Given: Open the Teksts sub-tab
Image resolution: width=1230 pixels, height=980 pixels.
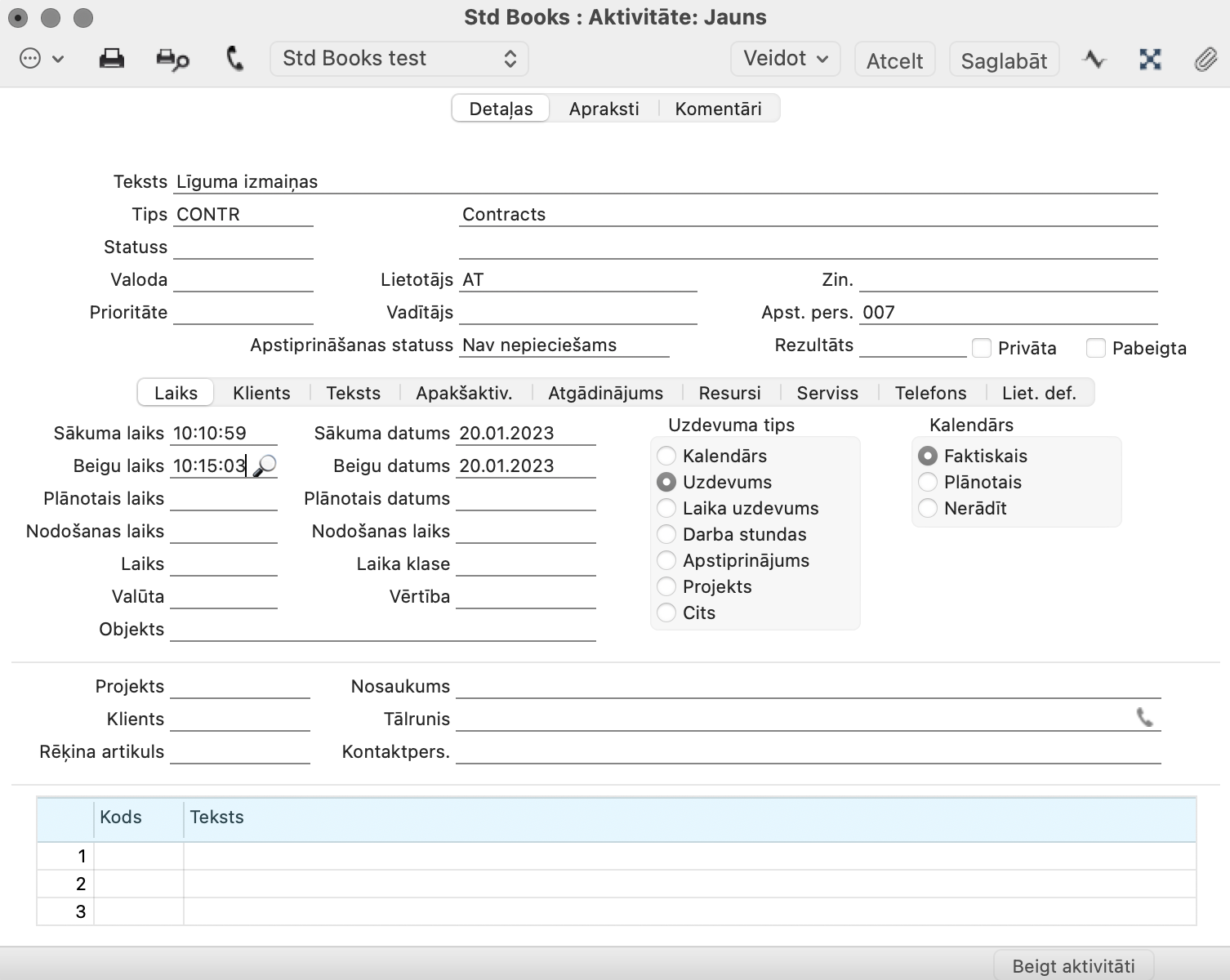Looking at the screenshot, I should (354, 393).
